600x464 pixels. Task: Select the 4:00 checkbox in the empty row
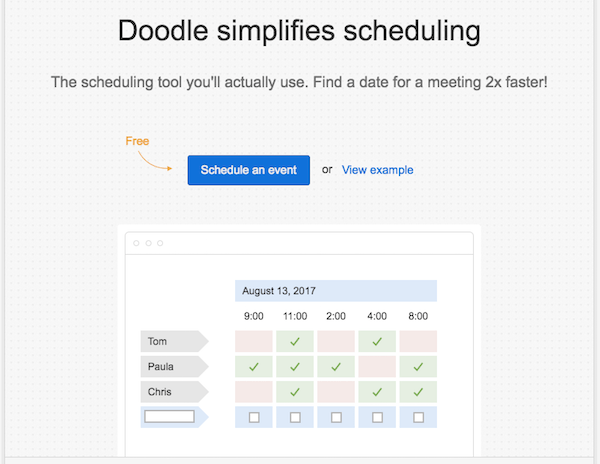377,417
